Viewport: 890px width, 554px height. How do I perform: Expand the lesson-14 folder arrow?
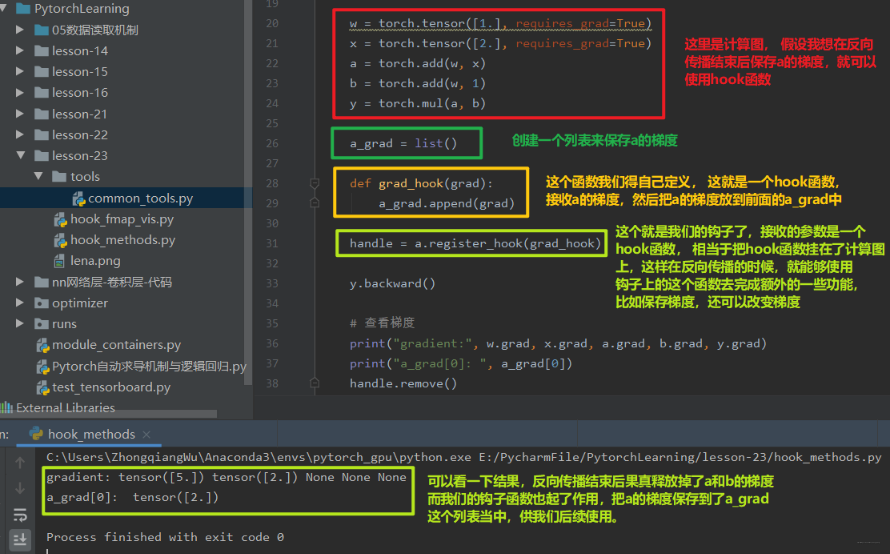coord(20,51)
